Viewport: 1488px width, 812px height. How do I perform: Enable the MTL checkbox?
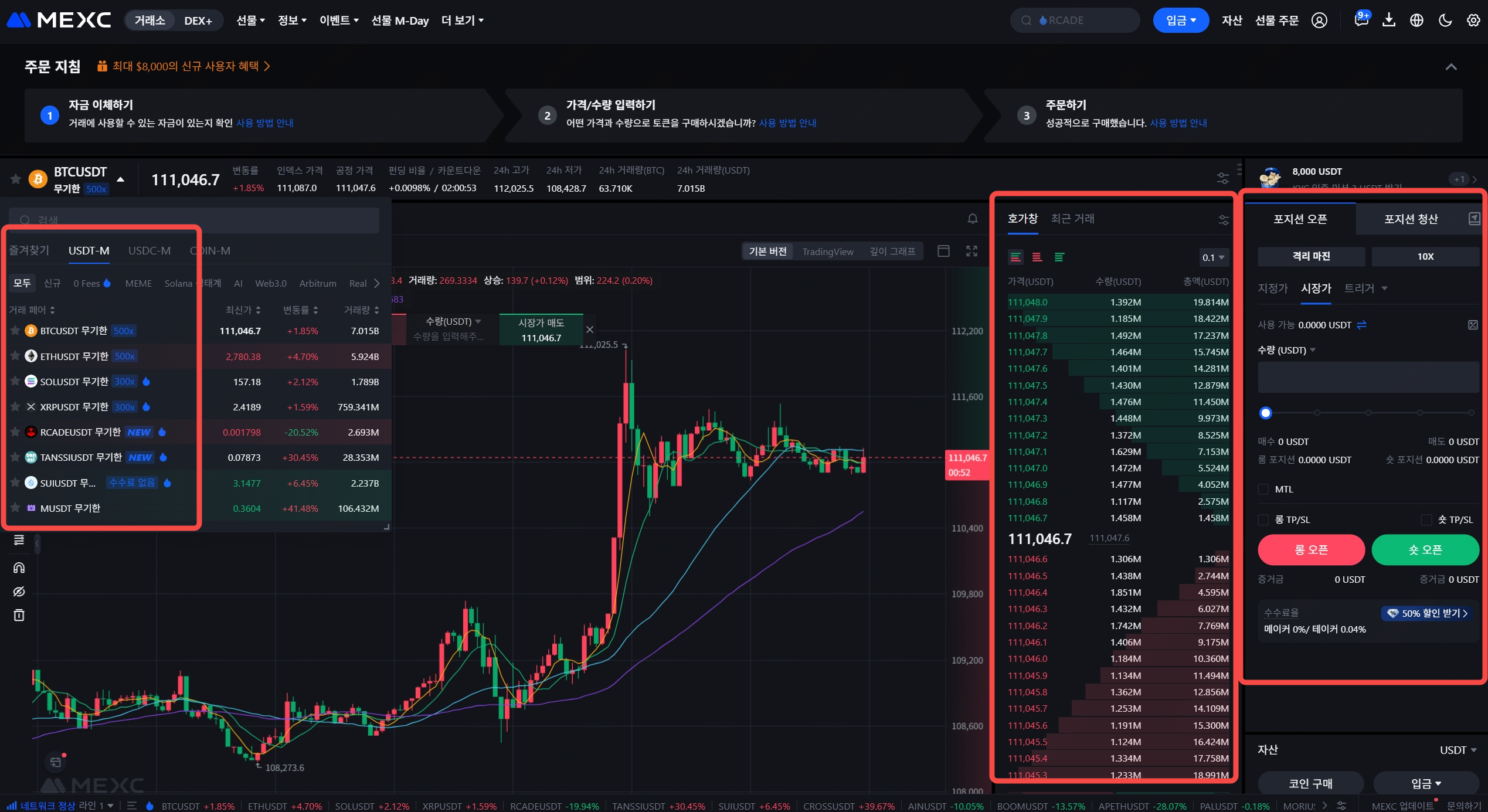coord(1263,489)
